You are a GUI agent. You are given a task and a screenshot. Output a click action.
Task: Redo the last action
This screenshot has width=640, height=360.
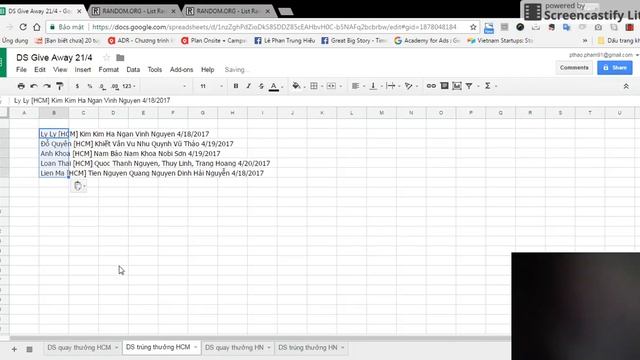pyautogui.click(x=47, y=86)
